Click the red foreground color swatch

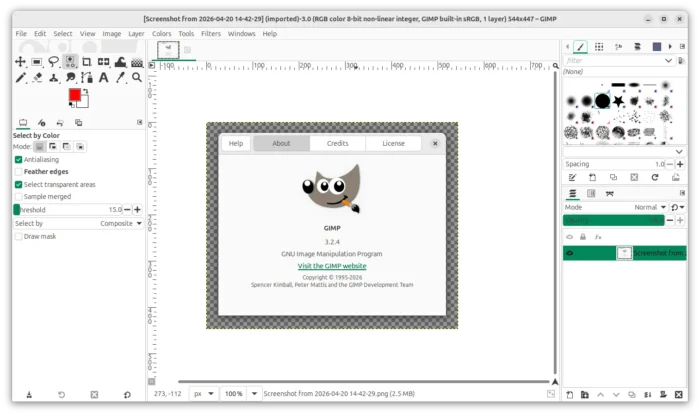(x=74, y=95)
